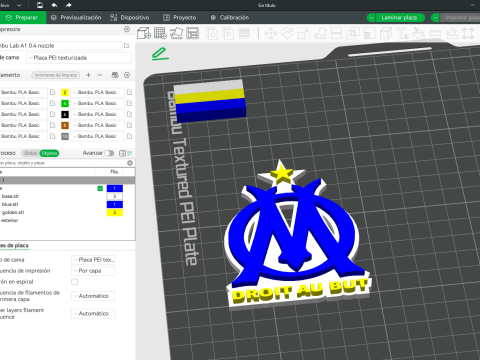Image resolution: width=480 pixels, height=360 pixels.
Task: Open the Placa PEI texturizada bed dropdown
Action: 79,58
